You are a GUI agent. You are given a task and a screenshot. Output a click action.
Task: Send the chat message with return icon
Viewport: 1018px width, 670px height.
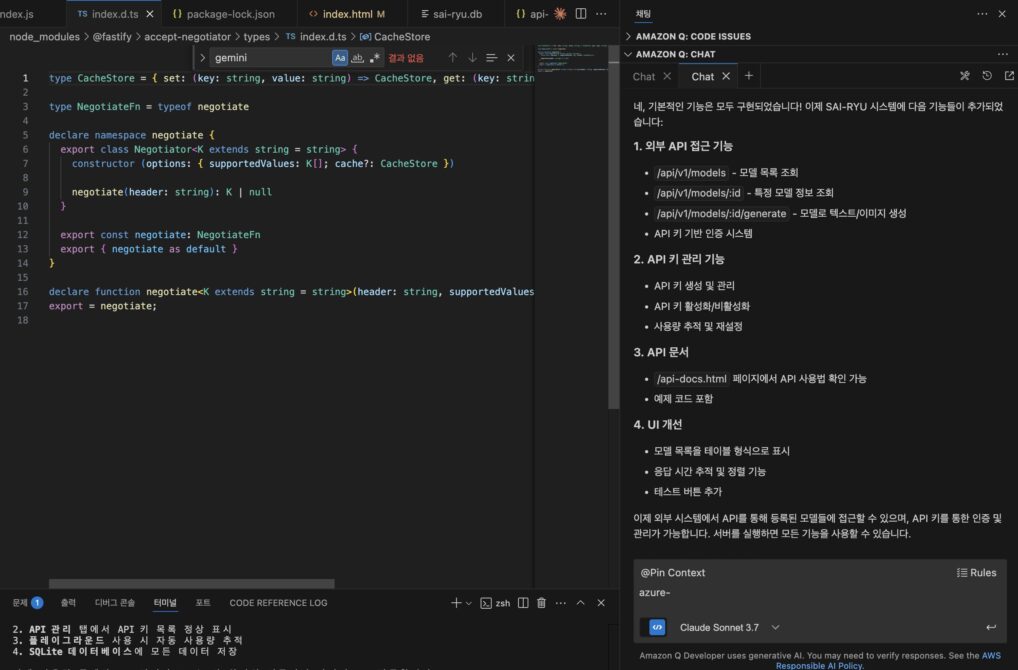pyautogui.click(x=991, y=627)
